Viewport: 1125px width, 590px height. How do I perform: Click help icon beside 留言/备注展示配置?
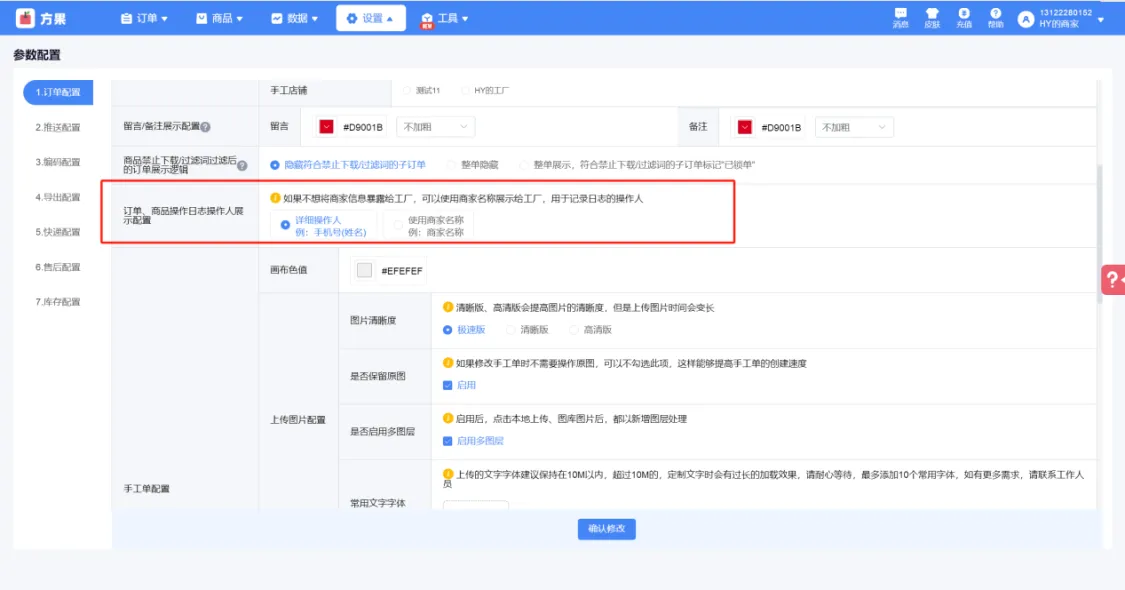(205, 128)
